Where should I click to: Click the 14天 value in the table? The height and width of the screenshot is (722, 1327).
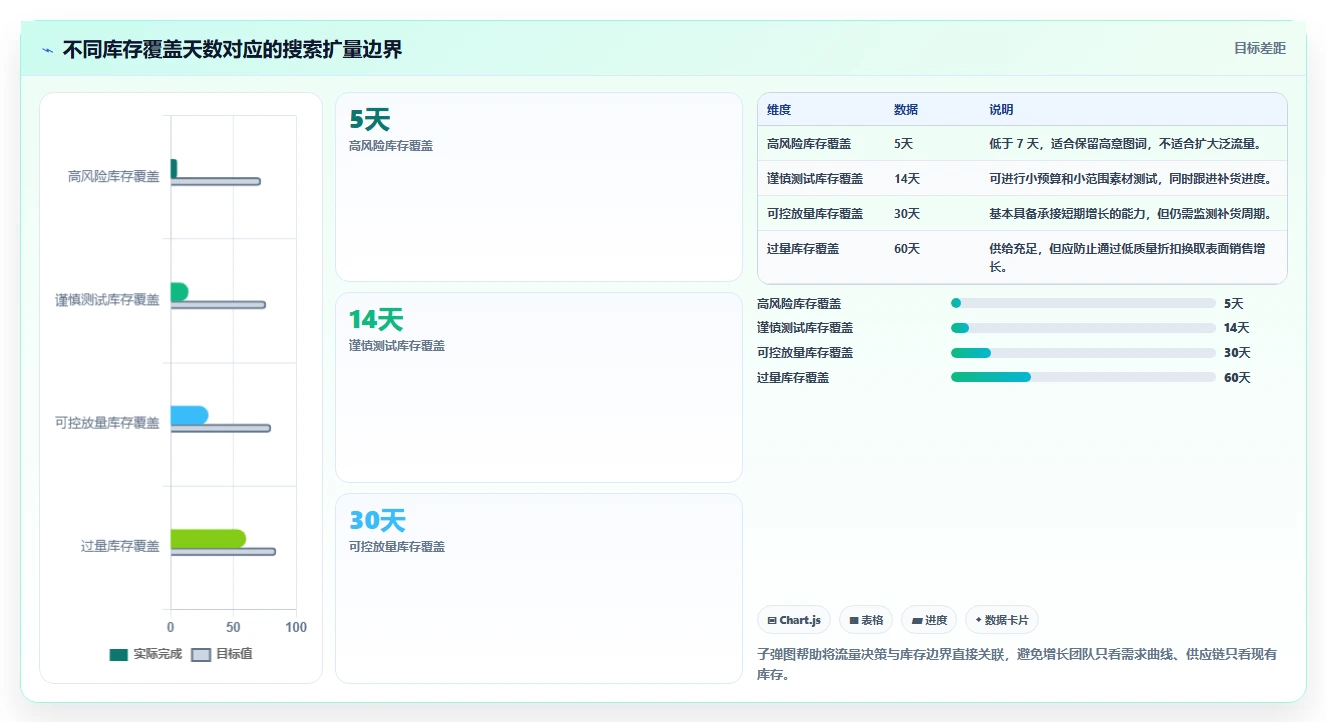pos(907,179)
